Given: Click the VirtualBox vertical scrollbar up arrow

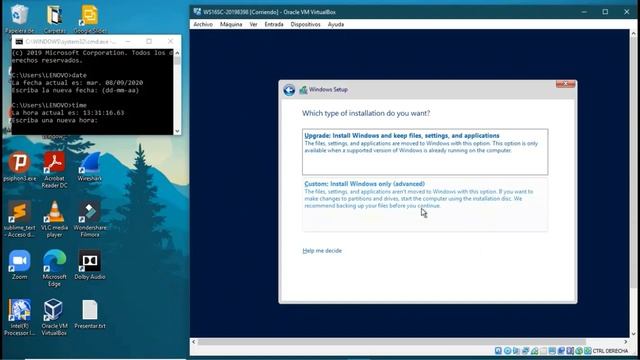Looking at the screenshot, I should click(634, 33).
